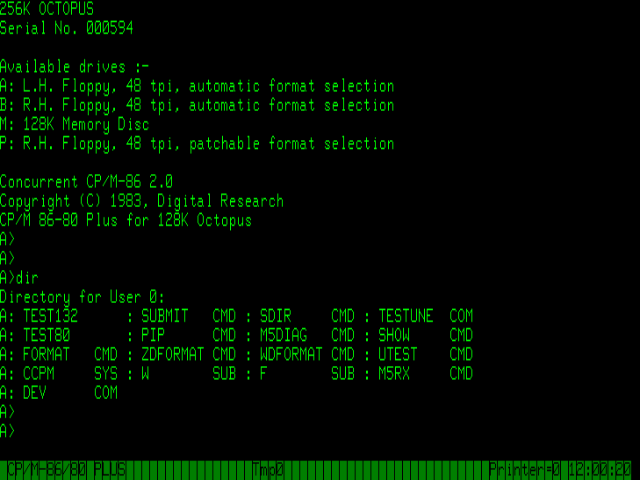
Task: Click the M: 128K Memory Disc line
Action: point(74,125)
